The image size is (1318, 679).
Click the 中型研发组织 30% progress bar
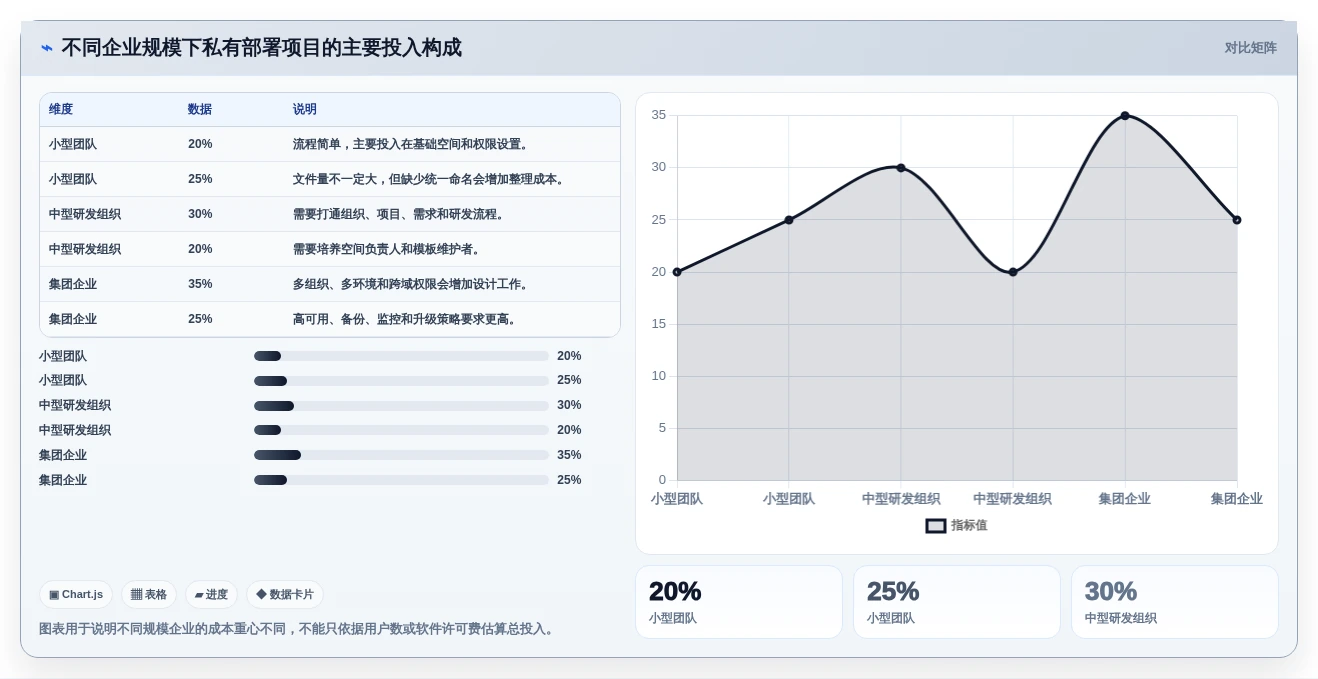pos(401,406)
